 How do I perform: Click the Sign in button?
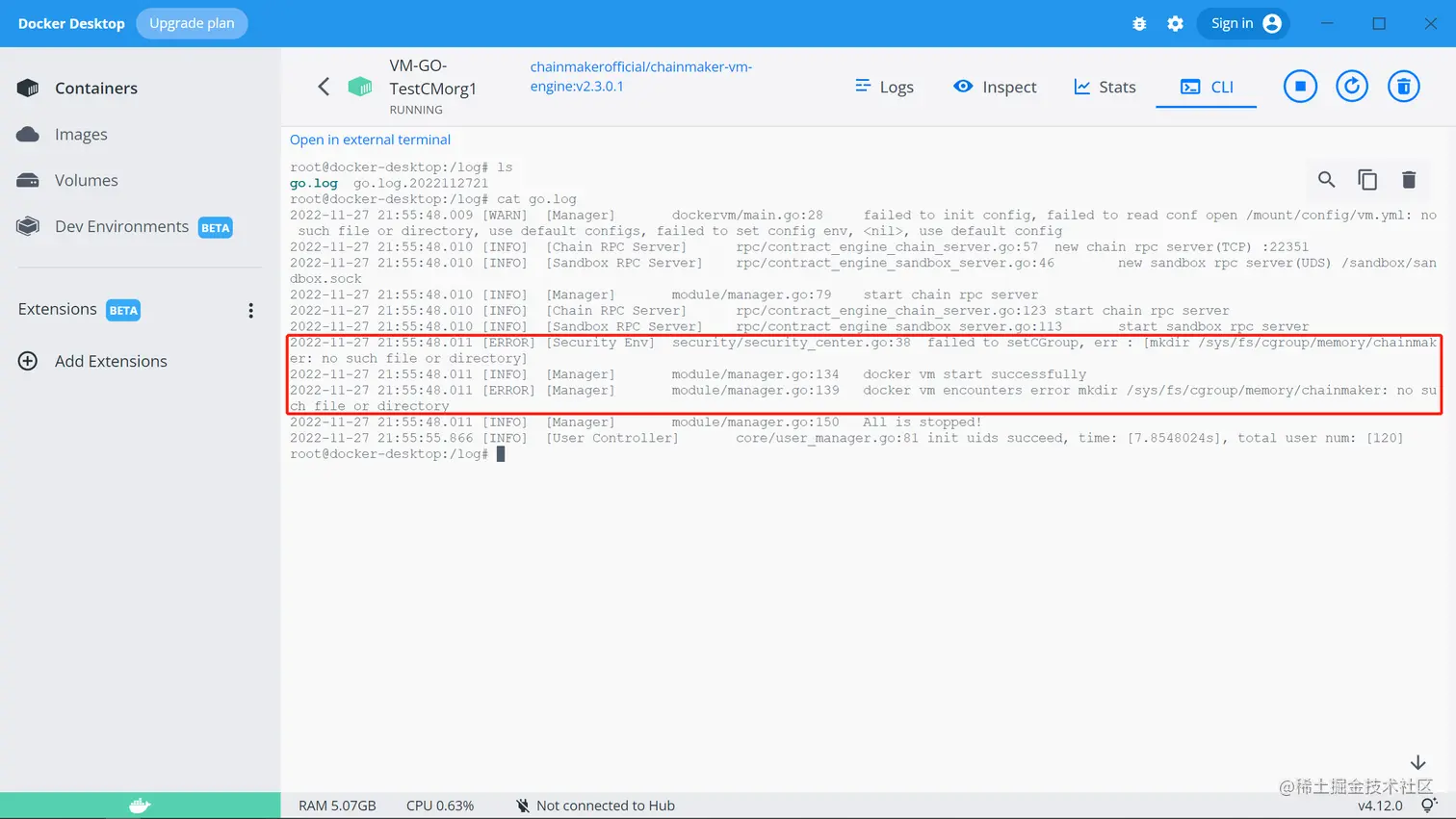click(1245, 23)
